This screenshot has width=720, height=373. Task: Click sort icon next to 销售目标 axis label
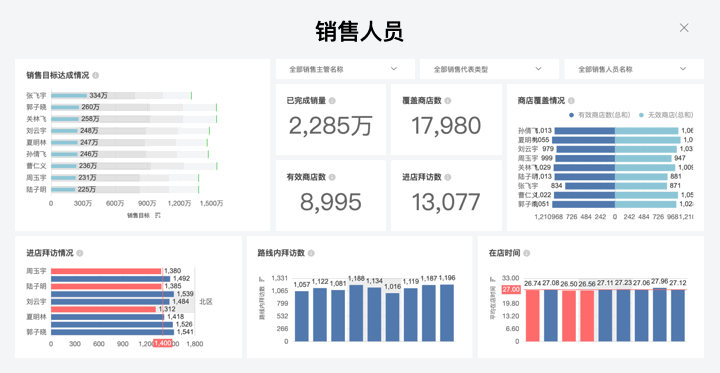[158, 215]
